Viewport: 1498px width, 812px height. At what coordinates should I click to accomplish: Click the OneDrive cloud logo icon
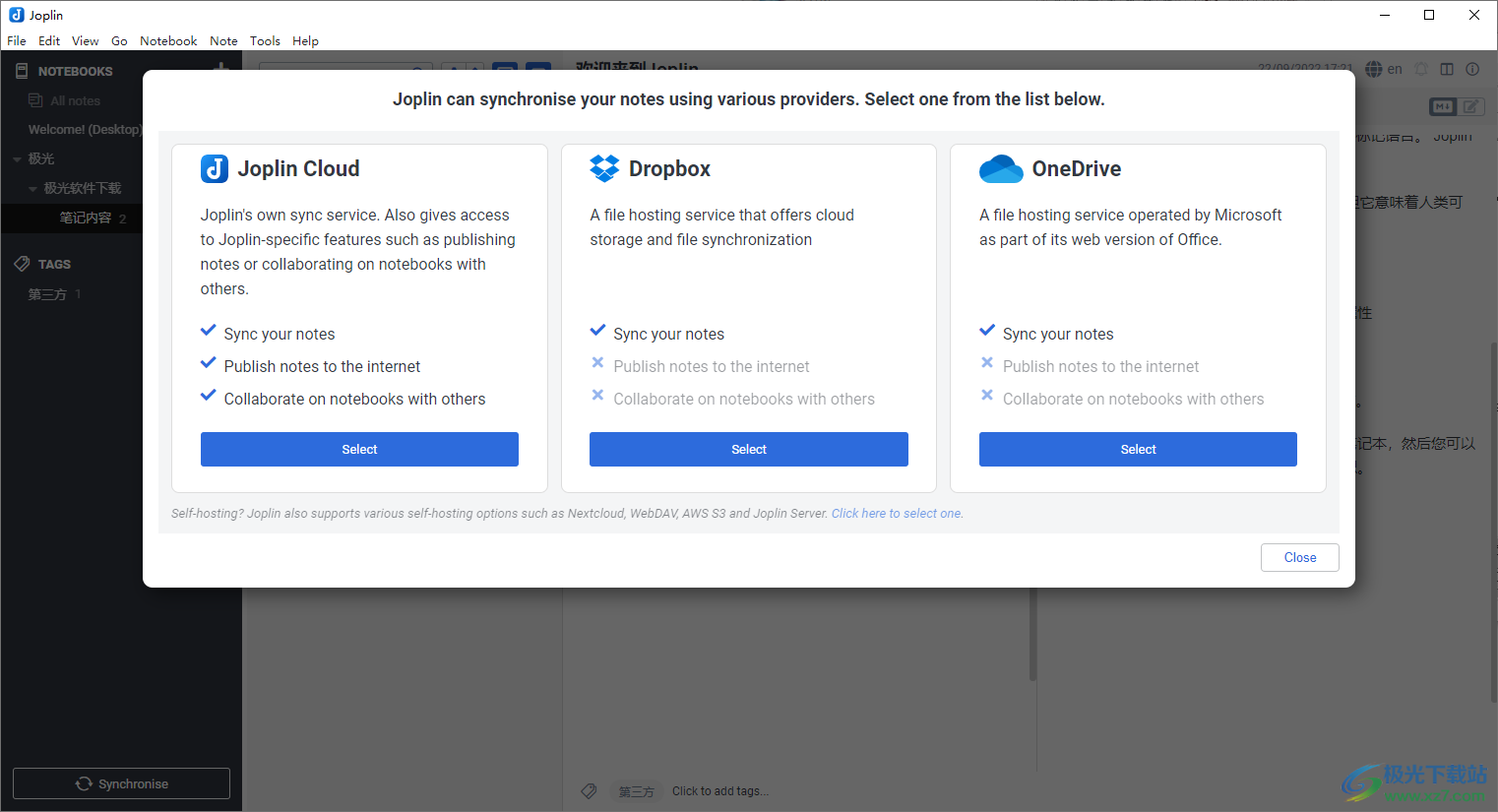[x=1001, y=169]
